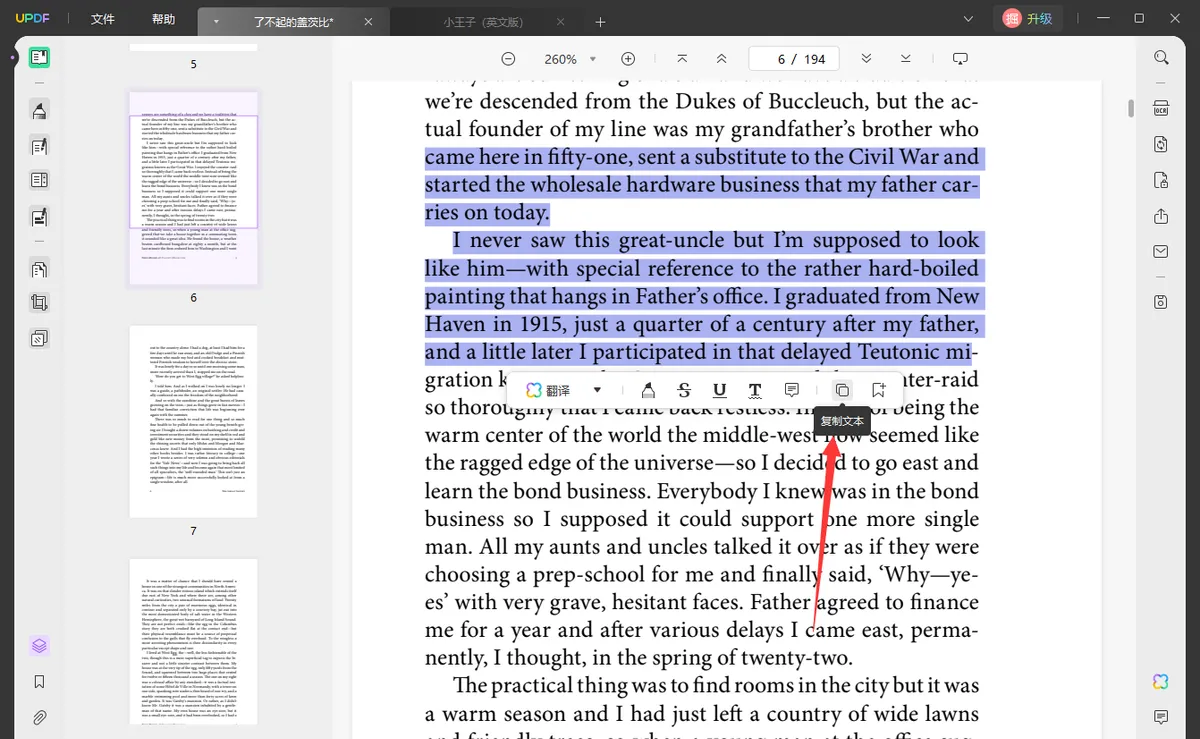Add a bookmark from the floating toolbar
Screen dimensions: 1200x739
click(x=878, y=390)
